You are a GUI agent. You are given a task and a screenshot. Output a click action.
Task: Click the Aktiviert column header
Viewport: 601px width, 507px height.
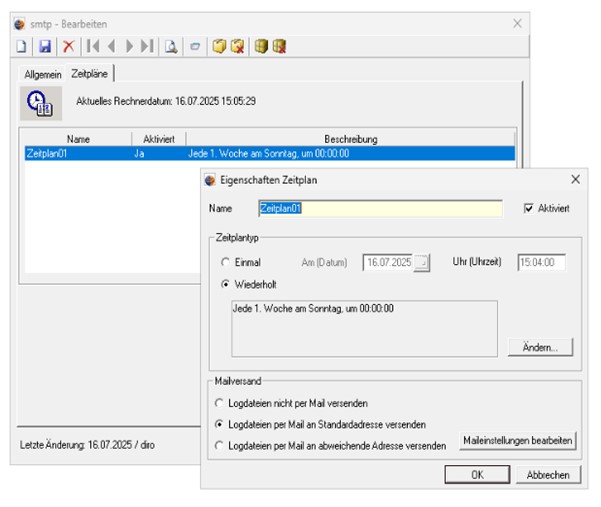coord(159,139)
